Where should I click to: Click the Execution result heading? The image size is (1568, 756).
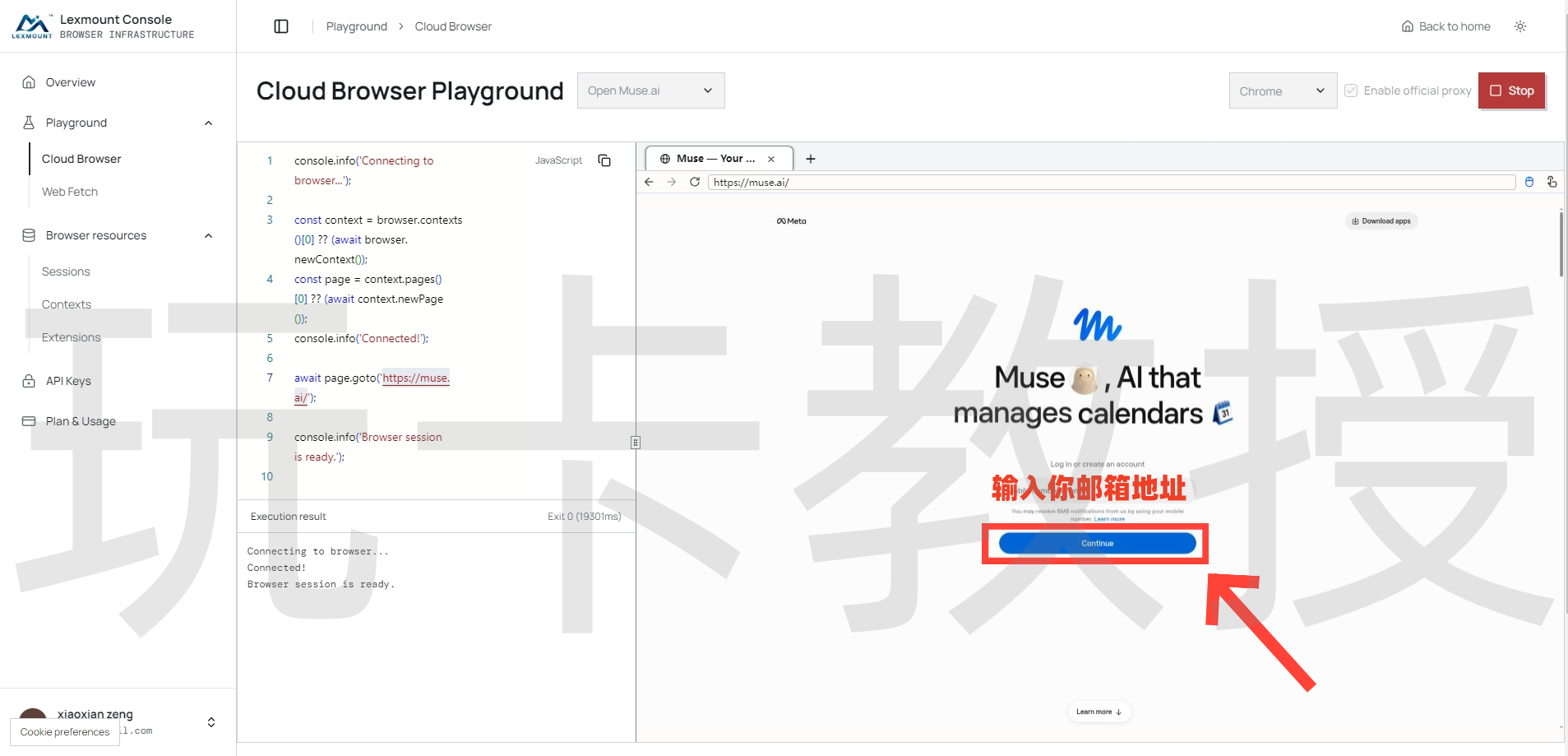click(x=289, y=517)
